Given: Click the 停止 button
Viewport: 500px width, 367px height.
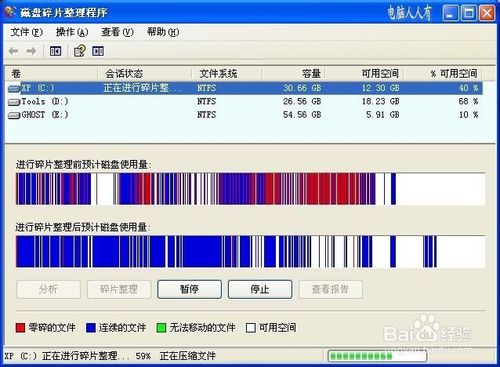Looking at the screenshot, I should coord(260,289).
